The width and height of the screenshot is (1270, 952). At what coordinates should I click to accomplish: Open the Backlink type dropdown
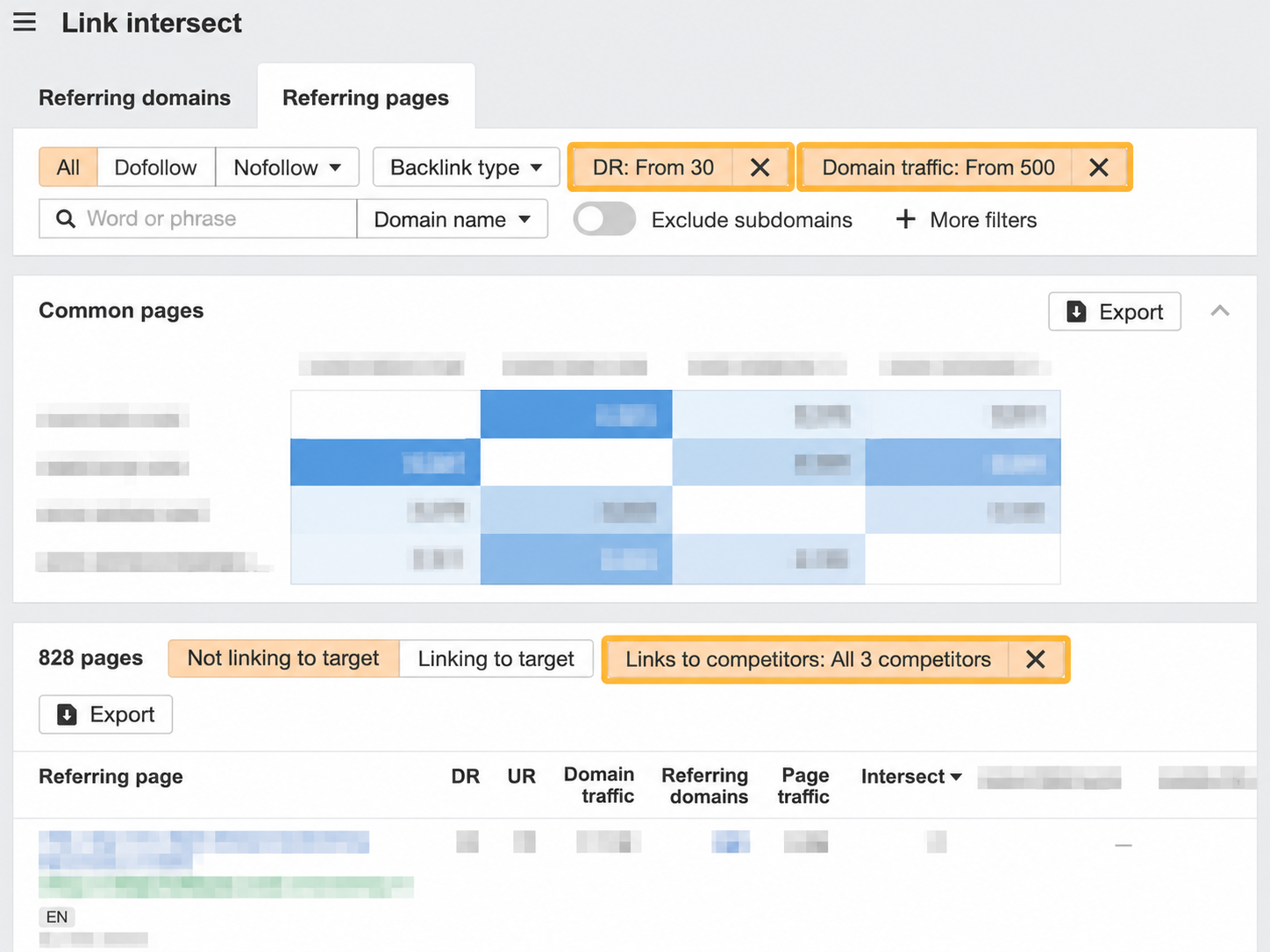pyautogui.click(x=466, y=167)
